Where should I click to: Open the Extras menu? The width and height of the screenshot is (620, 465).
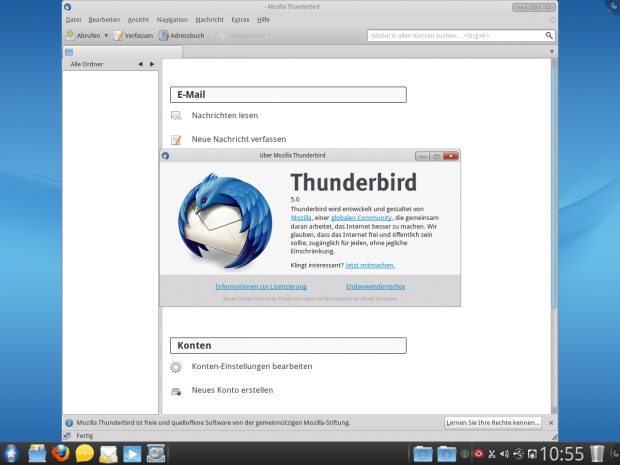click(240, 19)
